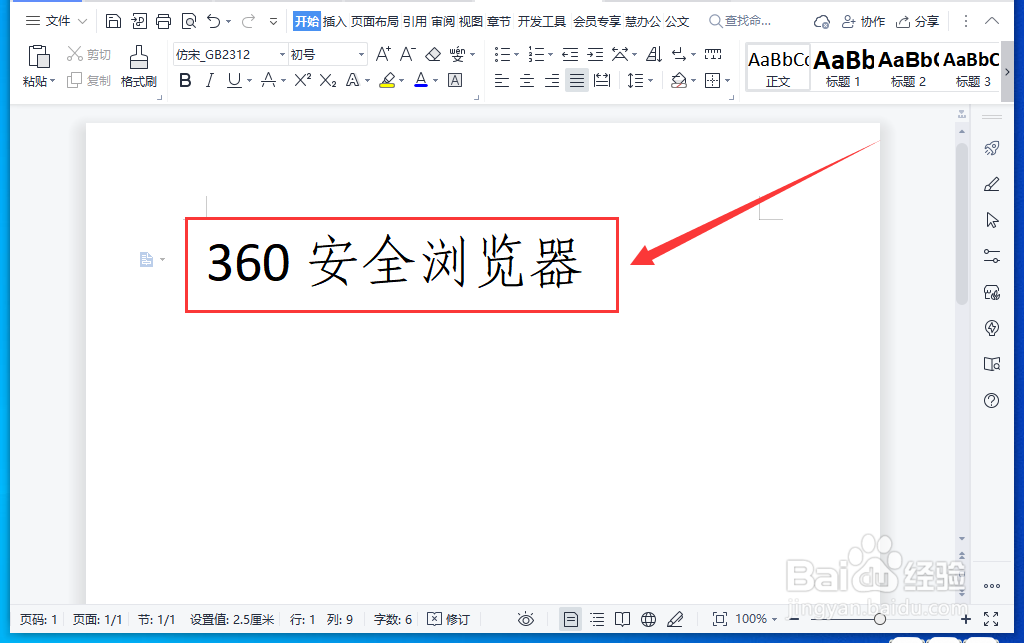This screenshot has width=1024, height=643.
Task: Open the 开始 ribbon tab
Action: point(306,22)
